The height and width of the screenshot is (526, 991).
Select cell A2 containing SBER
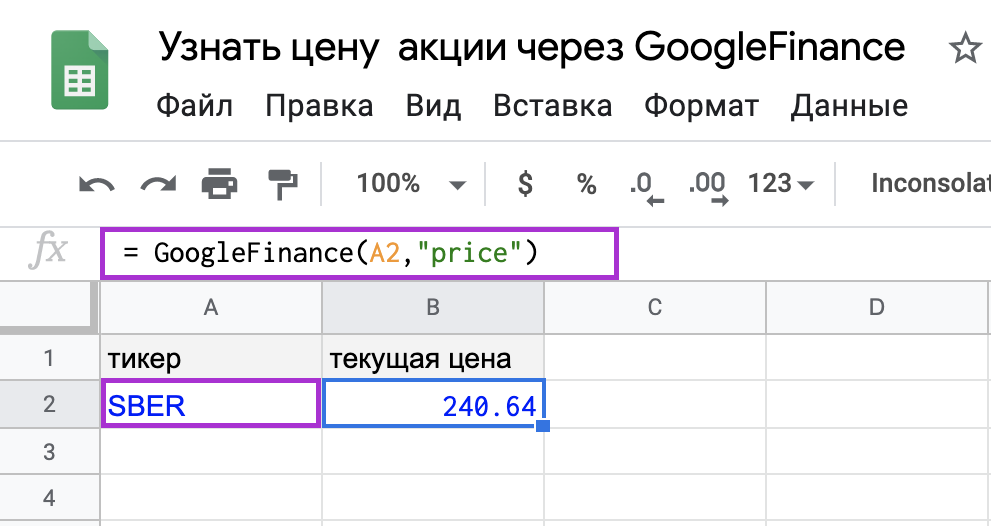[211, 405]
